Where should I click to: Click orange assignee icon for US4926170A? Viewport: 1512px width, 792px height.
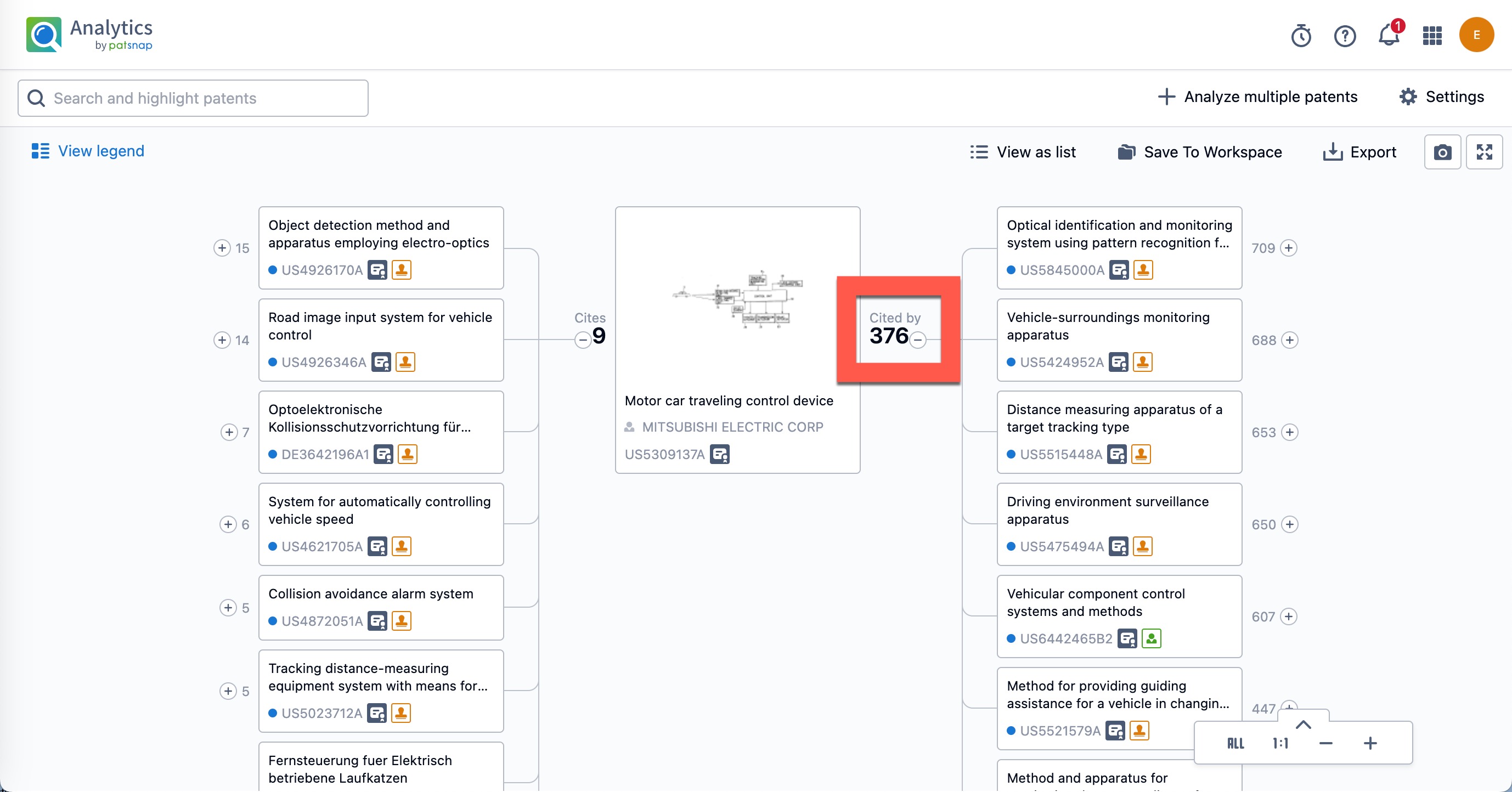(402, 270)
